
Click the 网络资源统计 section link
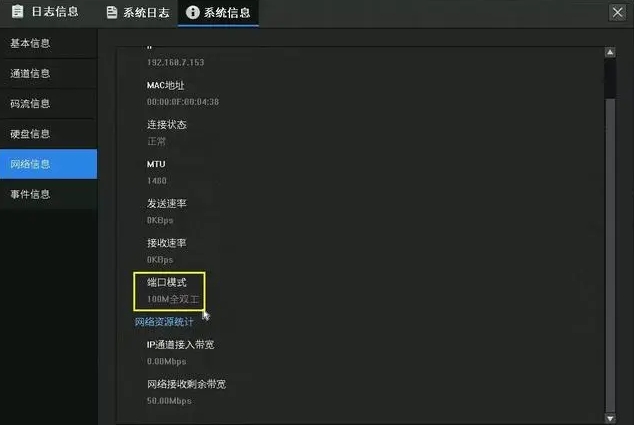pos(164,322)
